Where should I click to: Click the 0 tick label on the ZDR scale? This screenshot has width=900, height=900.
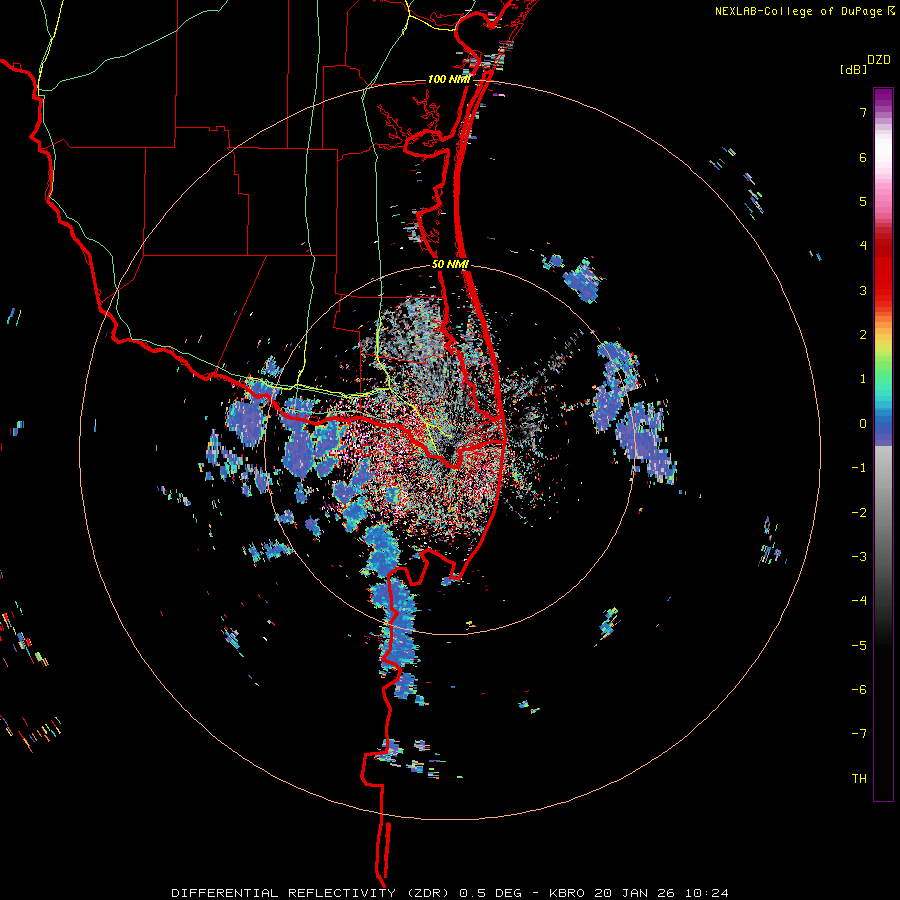pyautogui.click(x=863, y=424)
